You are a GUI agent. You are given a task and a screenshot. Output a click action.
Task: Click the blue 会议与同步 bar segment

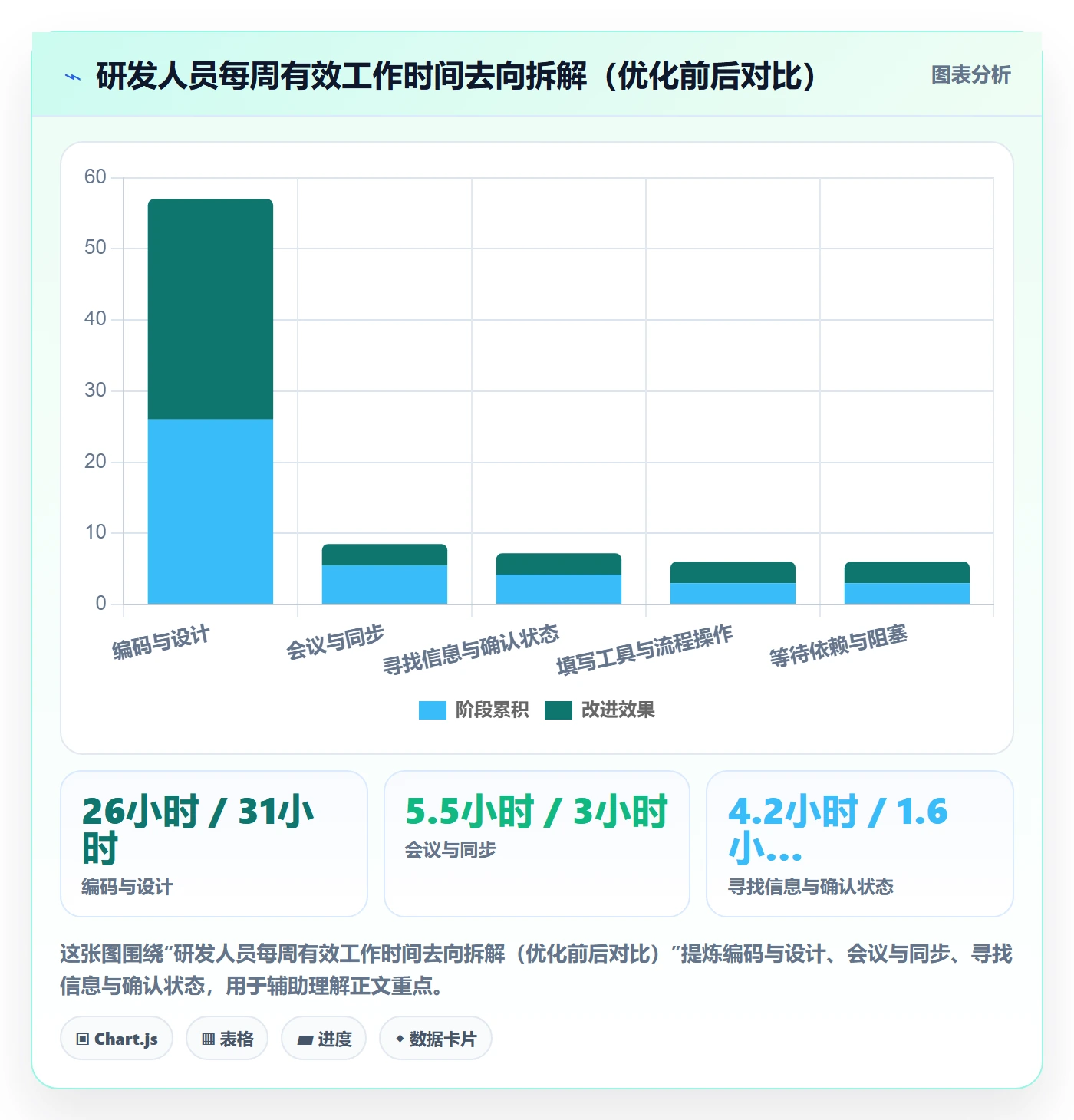click(384, 585)
